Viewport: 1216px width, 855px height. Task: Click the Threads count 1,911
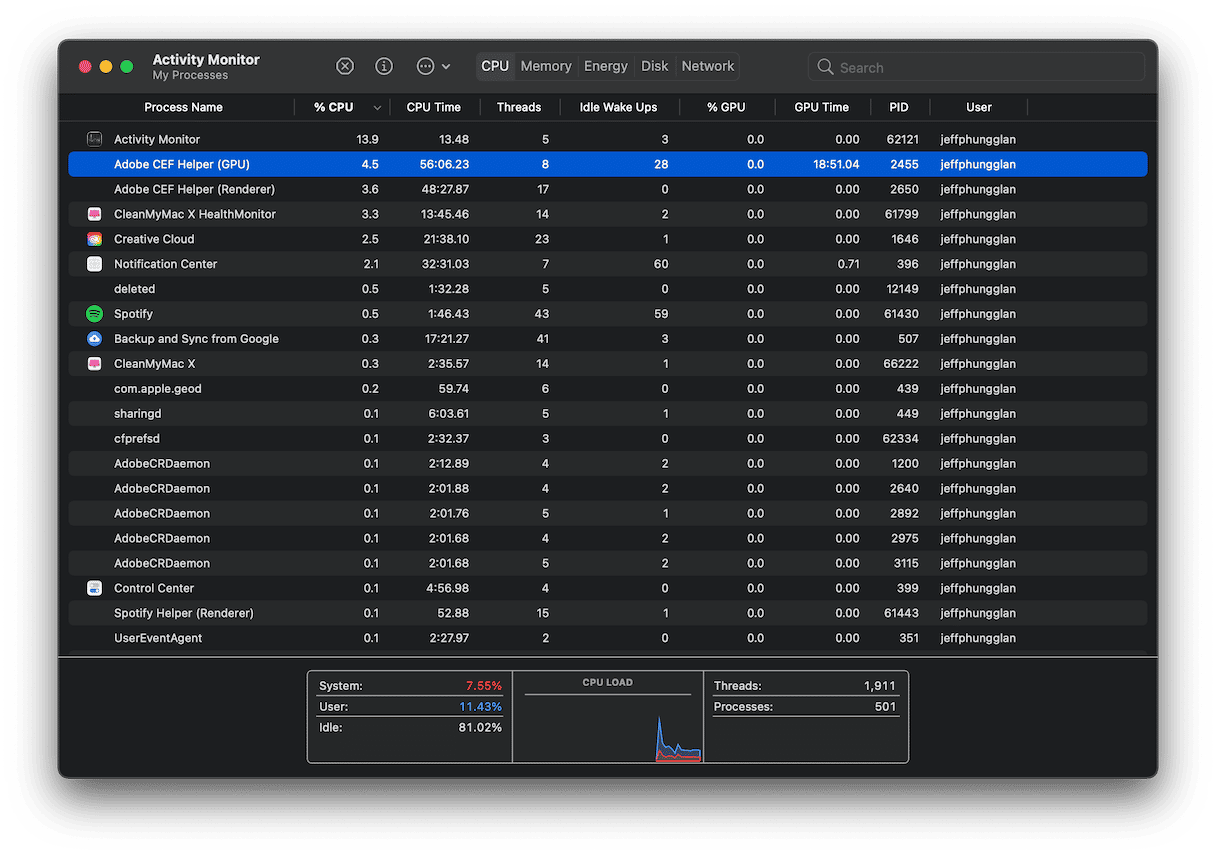(882, 686)
